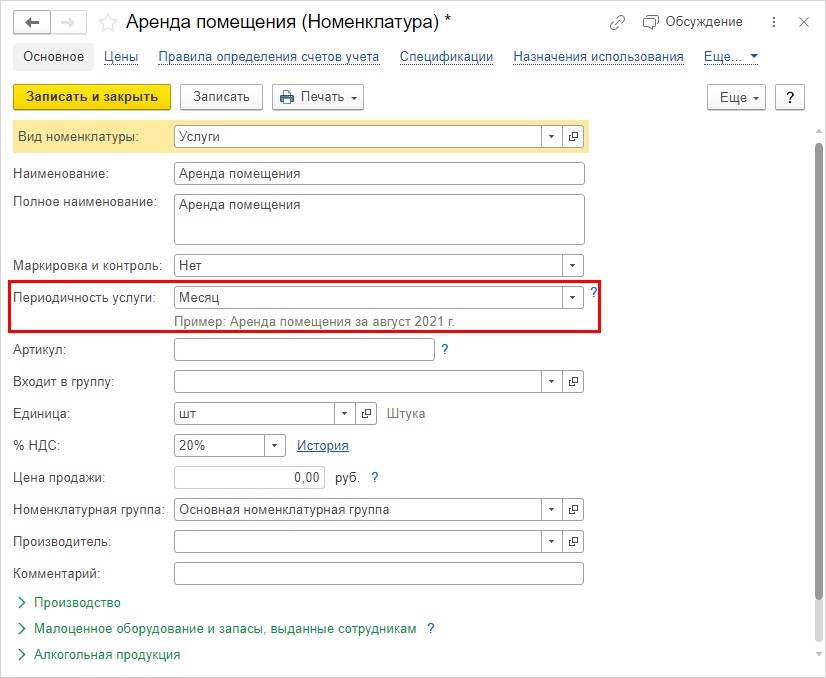Open the Печать dropdown menu

(318, 97)
